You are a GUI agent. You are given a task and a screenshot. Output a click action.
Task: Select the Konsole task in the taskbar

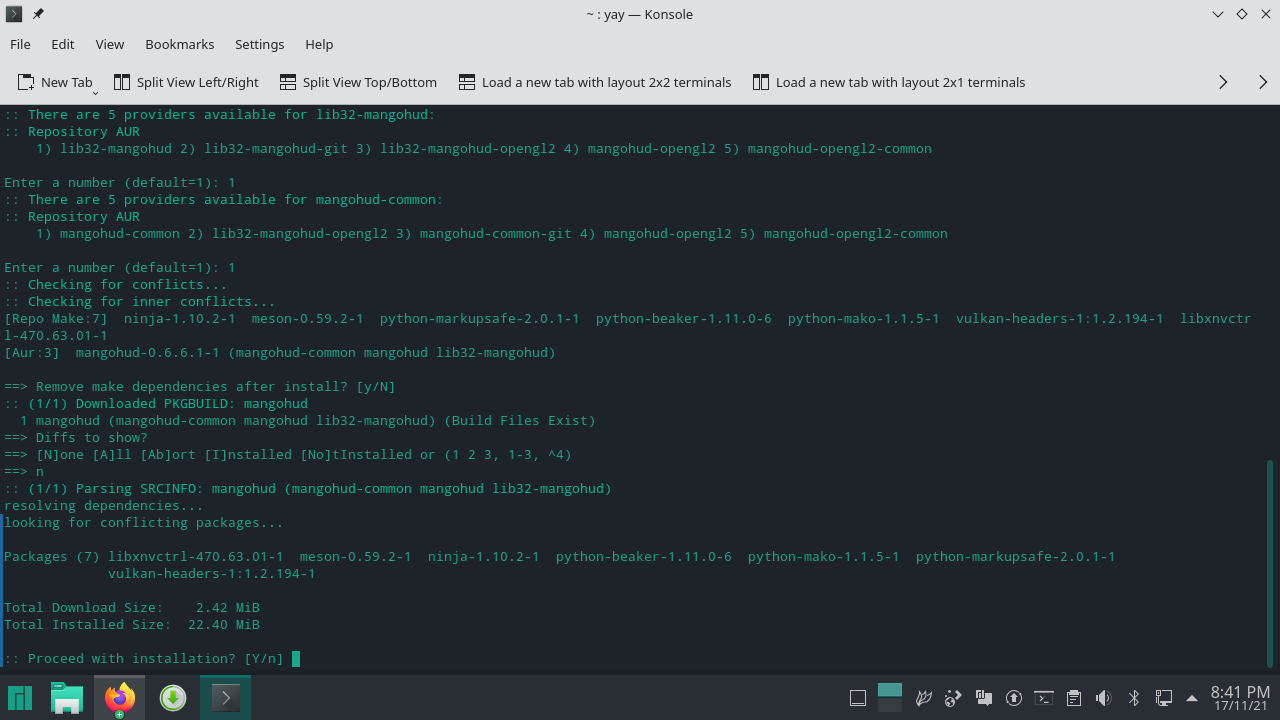coord(225,697)
